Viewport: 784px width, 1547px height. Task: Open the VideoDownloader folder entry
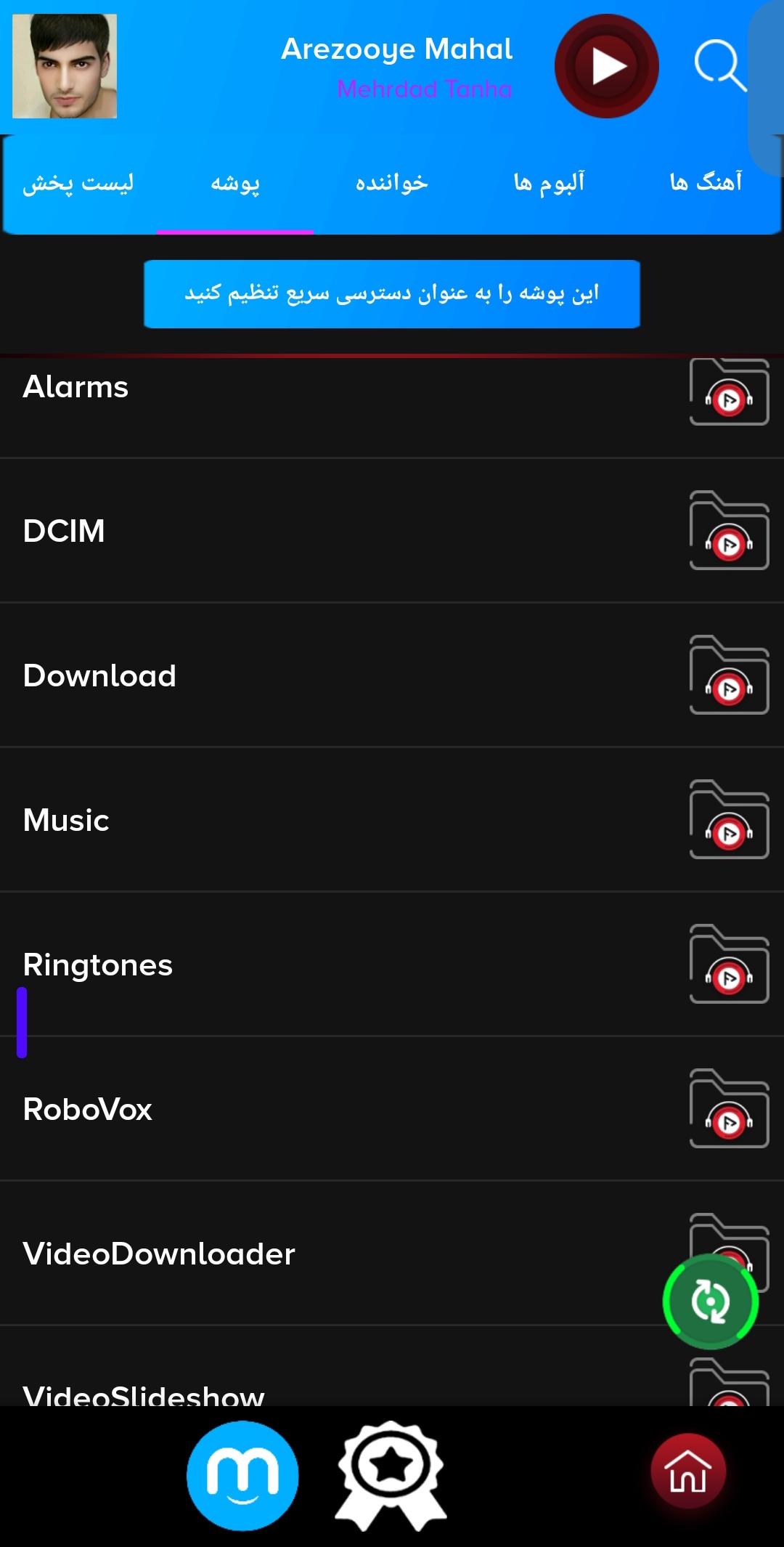[x=392, y=1254]
